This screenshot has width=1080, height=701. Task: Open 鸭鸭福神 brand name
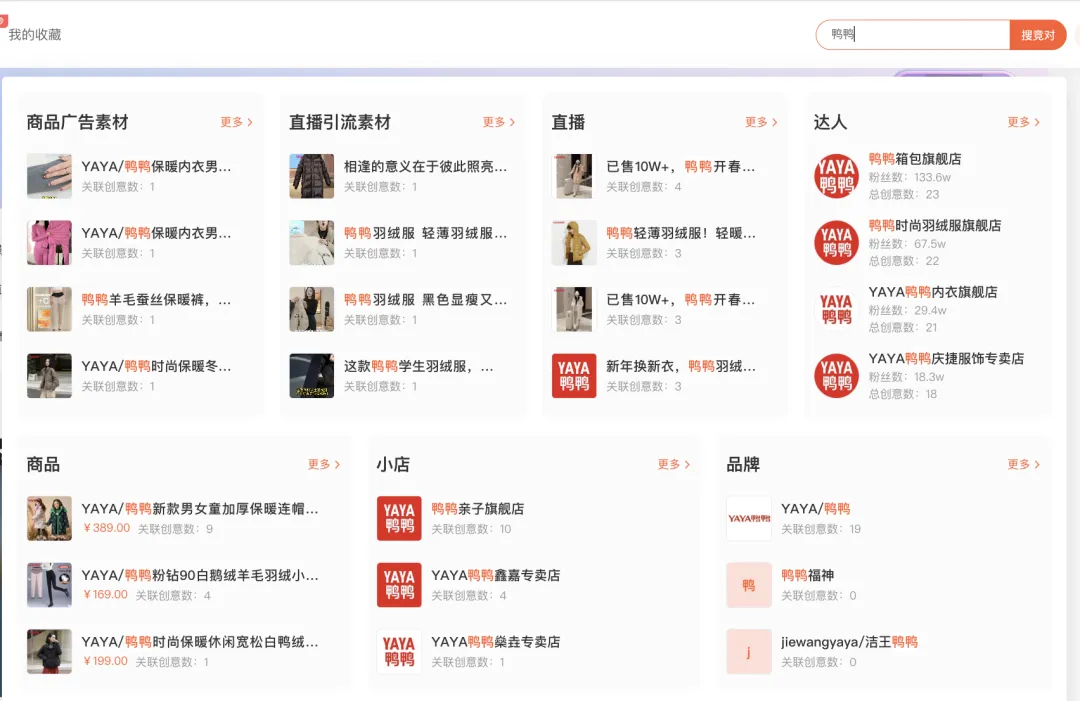(x=807, y=575)
